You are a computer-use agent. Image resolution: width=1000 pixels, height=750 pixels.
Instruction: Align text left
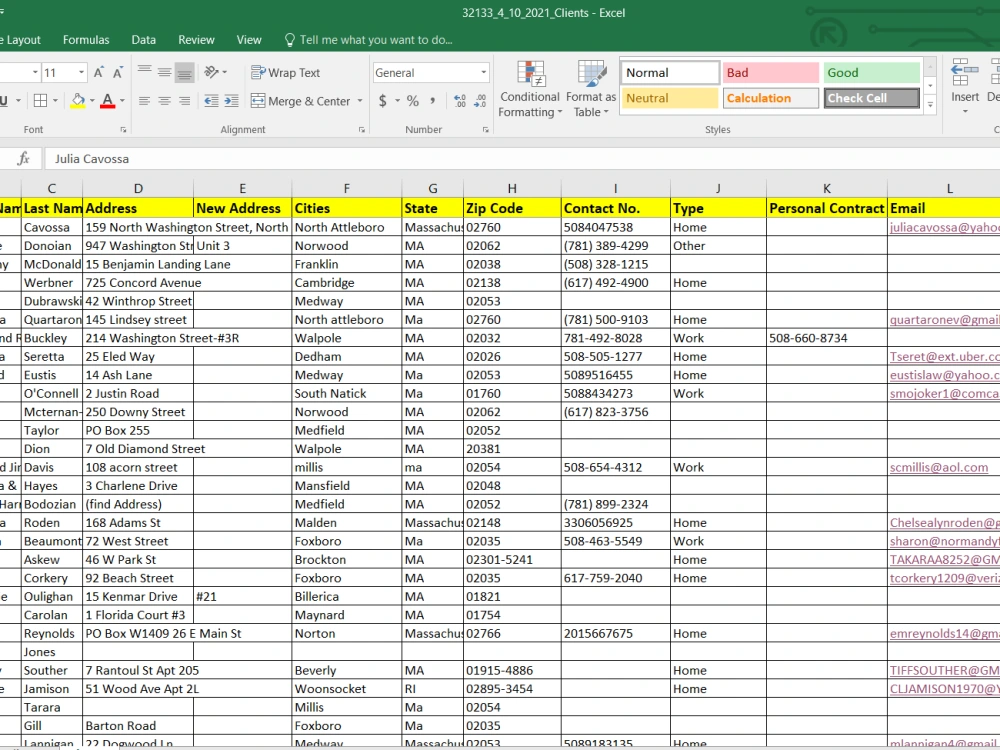145,101
